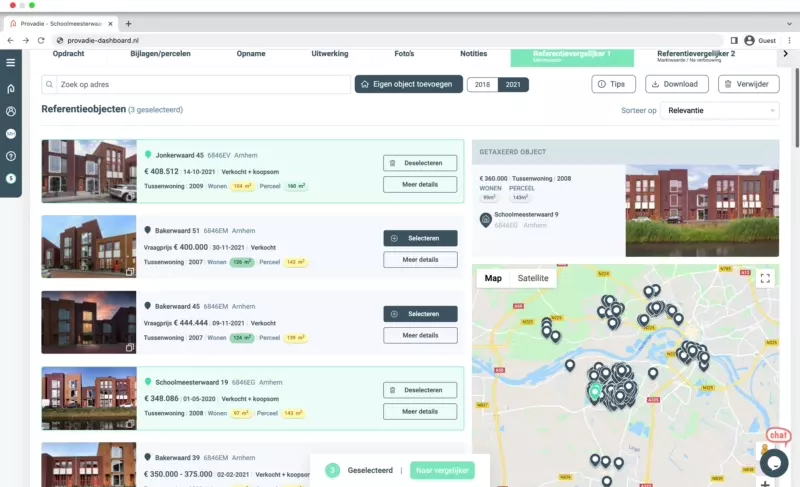The width and height of the screenshot is (800, 487).
Task: Open the MH initials avatar in the sidebar
Action: (11, 134)
